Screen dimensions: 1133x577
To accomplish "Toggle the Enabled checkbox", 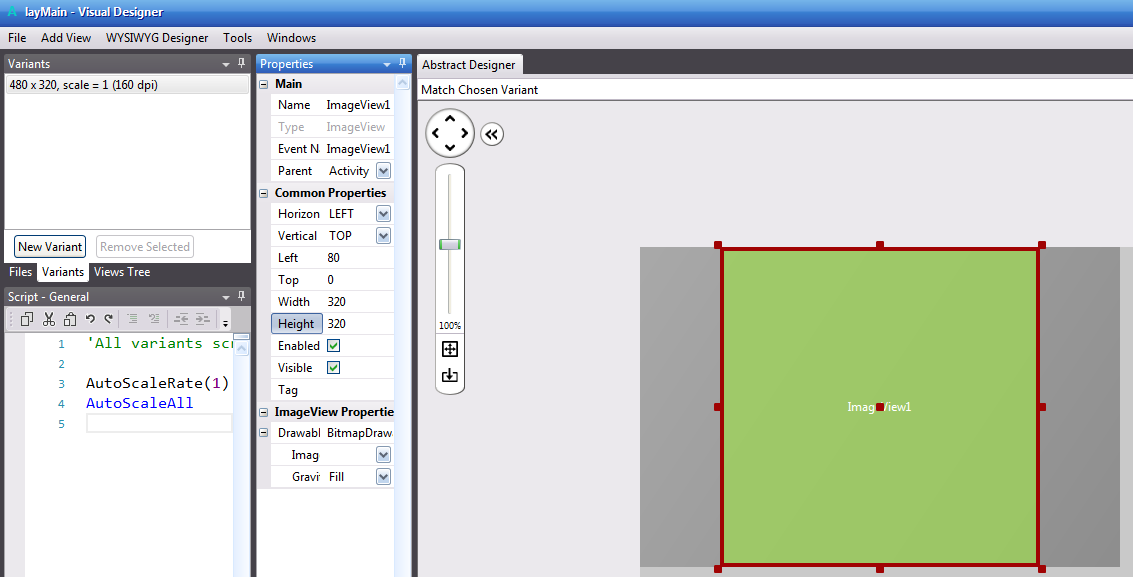I will (333, 346).
